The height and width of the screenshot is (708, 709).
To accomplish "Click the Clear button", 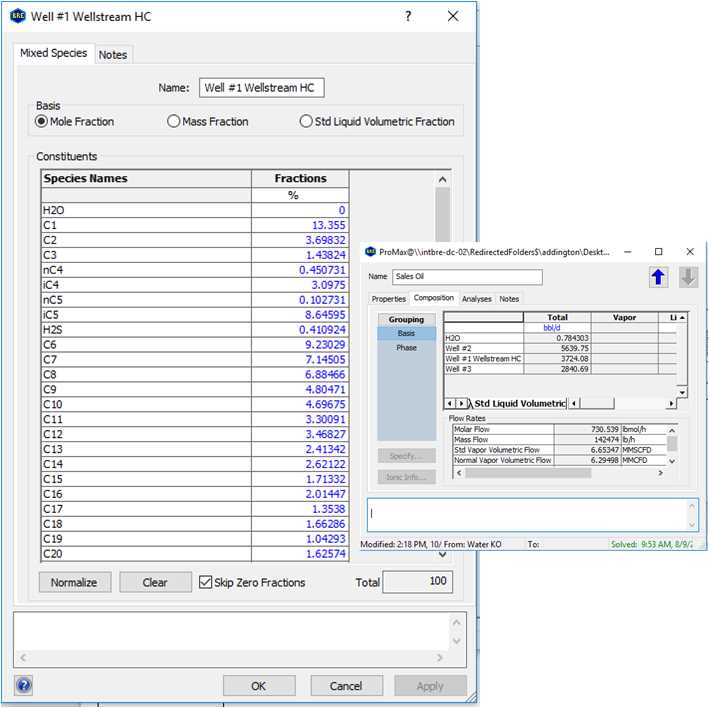I will tap(155, 582).
